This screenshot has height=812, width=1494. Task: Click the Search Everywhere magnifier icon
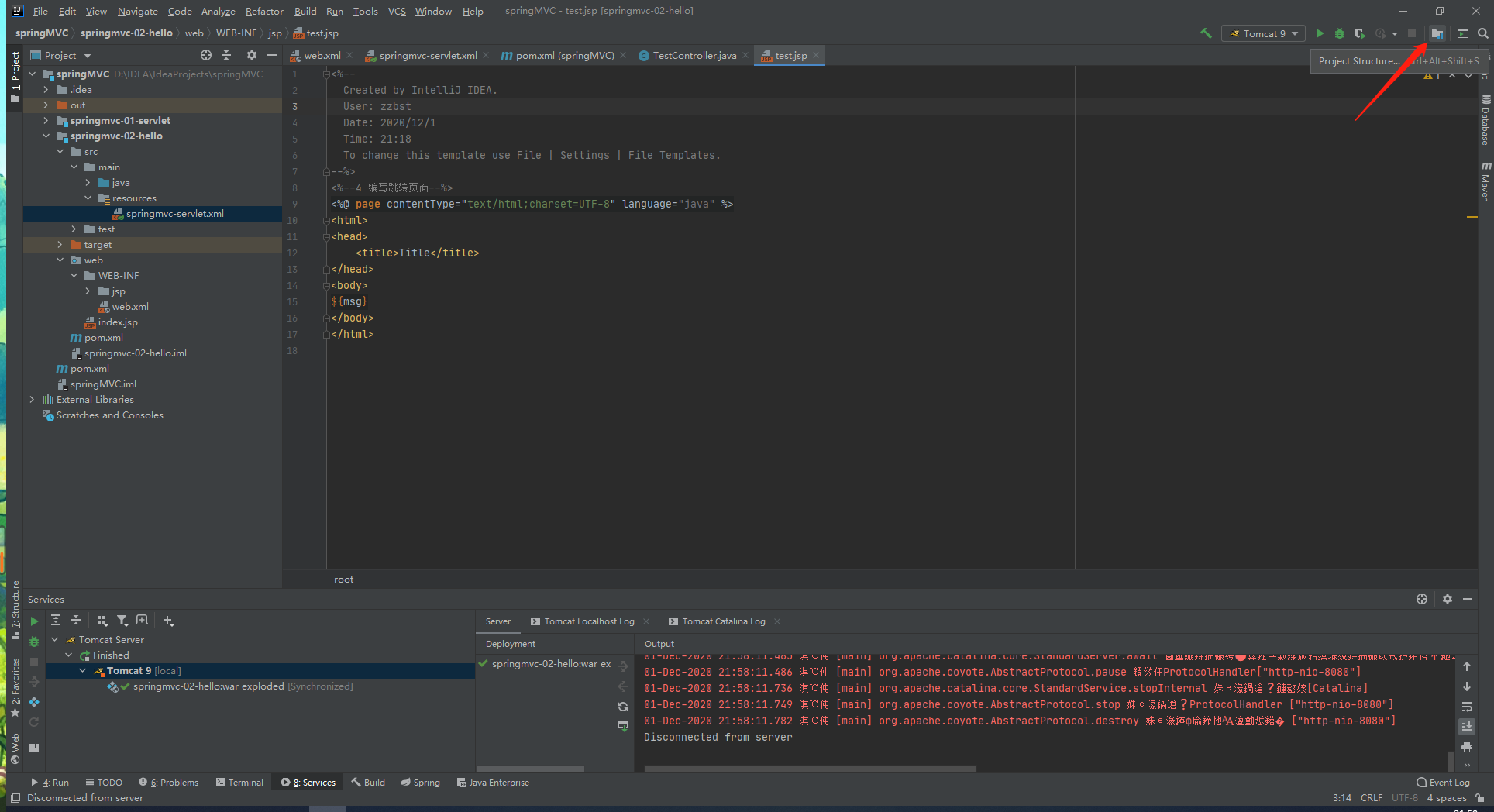point(1482,33)
